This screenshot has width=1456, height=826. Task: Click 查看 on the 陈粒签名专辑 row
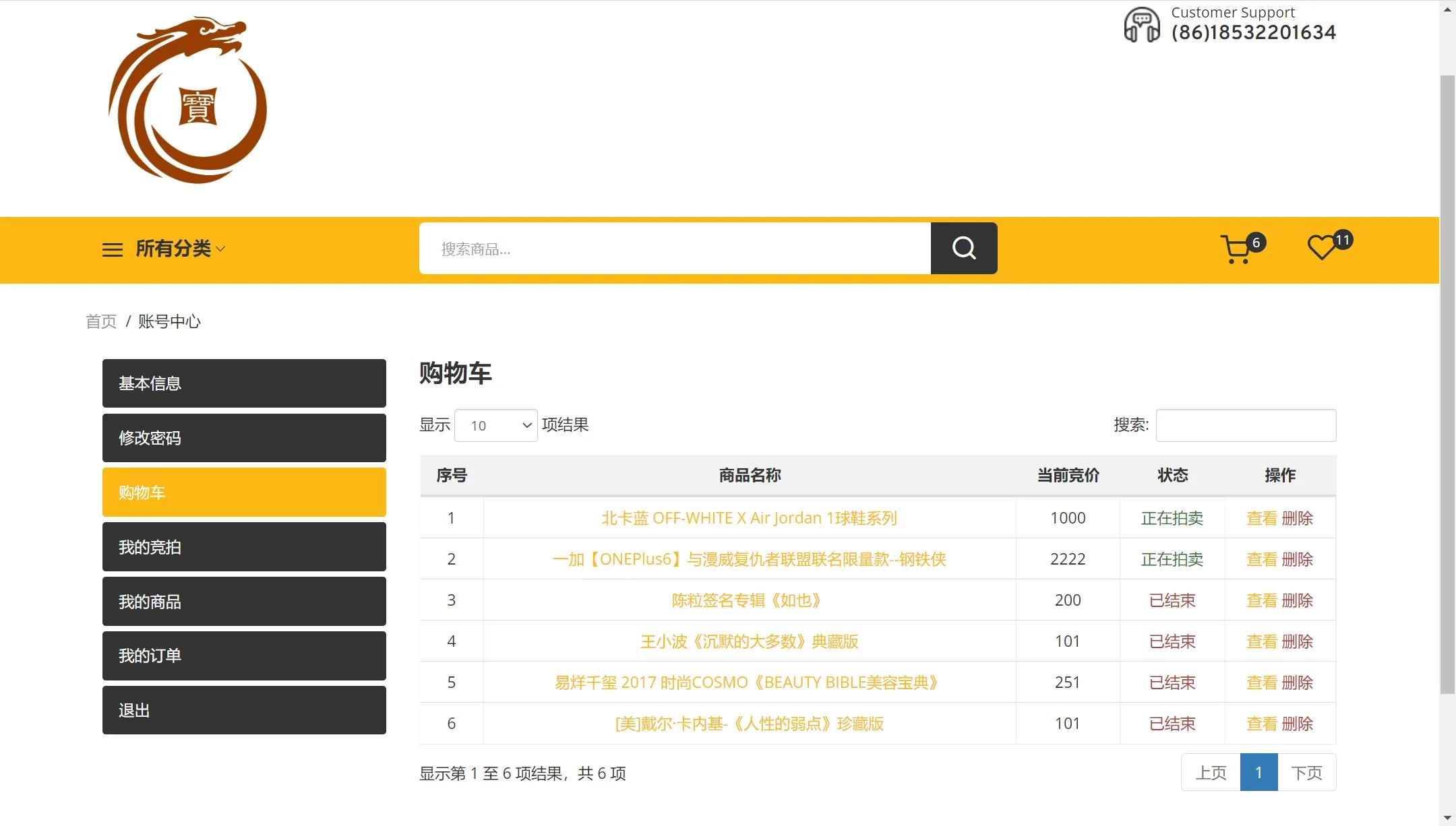(1262, 600)
